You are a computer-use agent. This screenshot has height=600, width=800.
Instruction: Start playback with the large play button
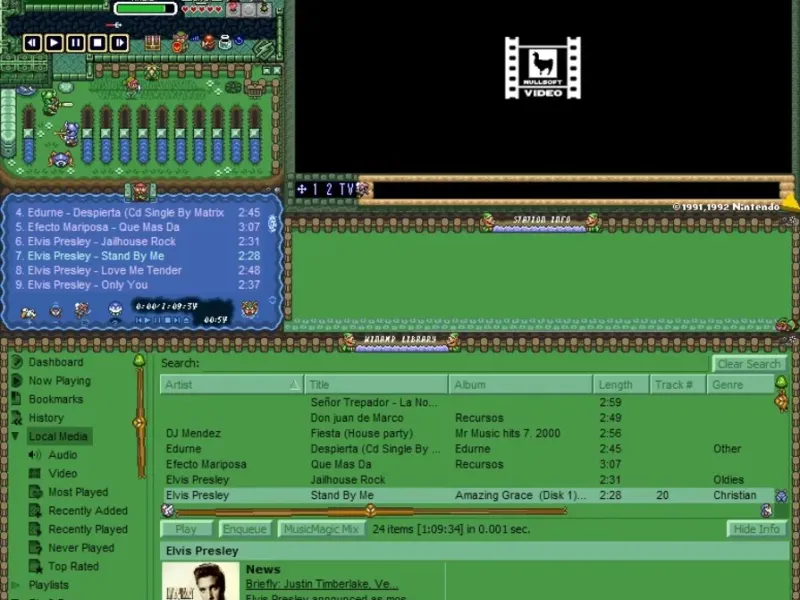[x=54, y=43]
